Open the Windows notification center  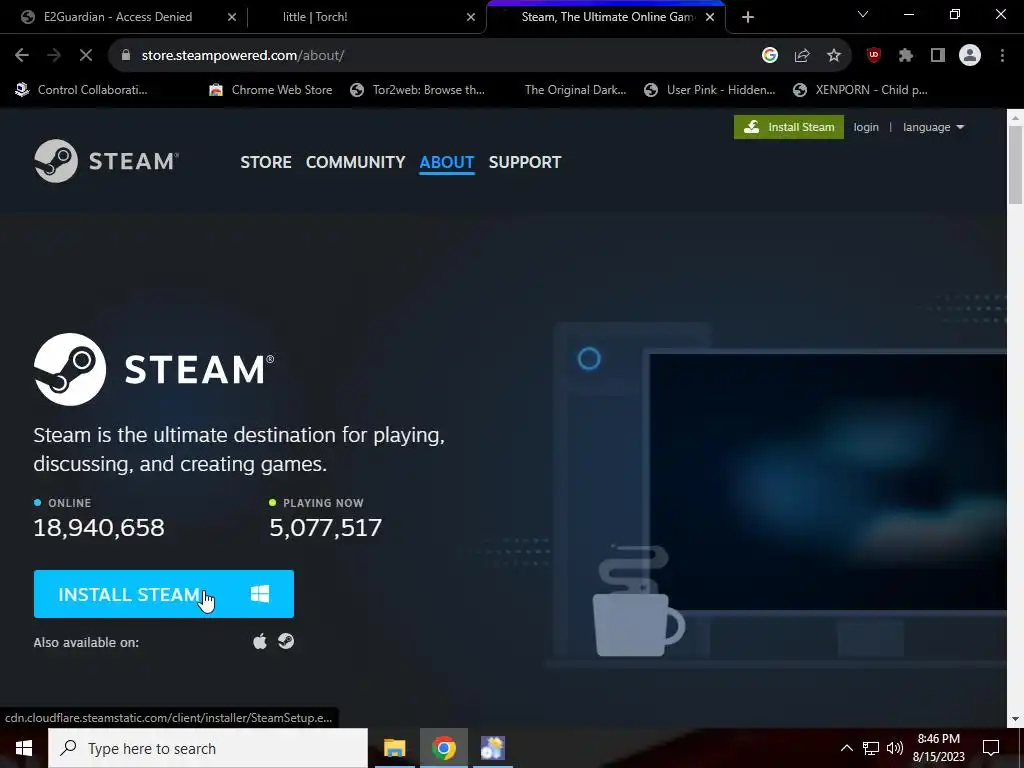(x=991, y=748)
